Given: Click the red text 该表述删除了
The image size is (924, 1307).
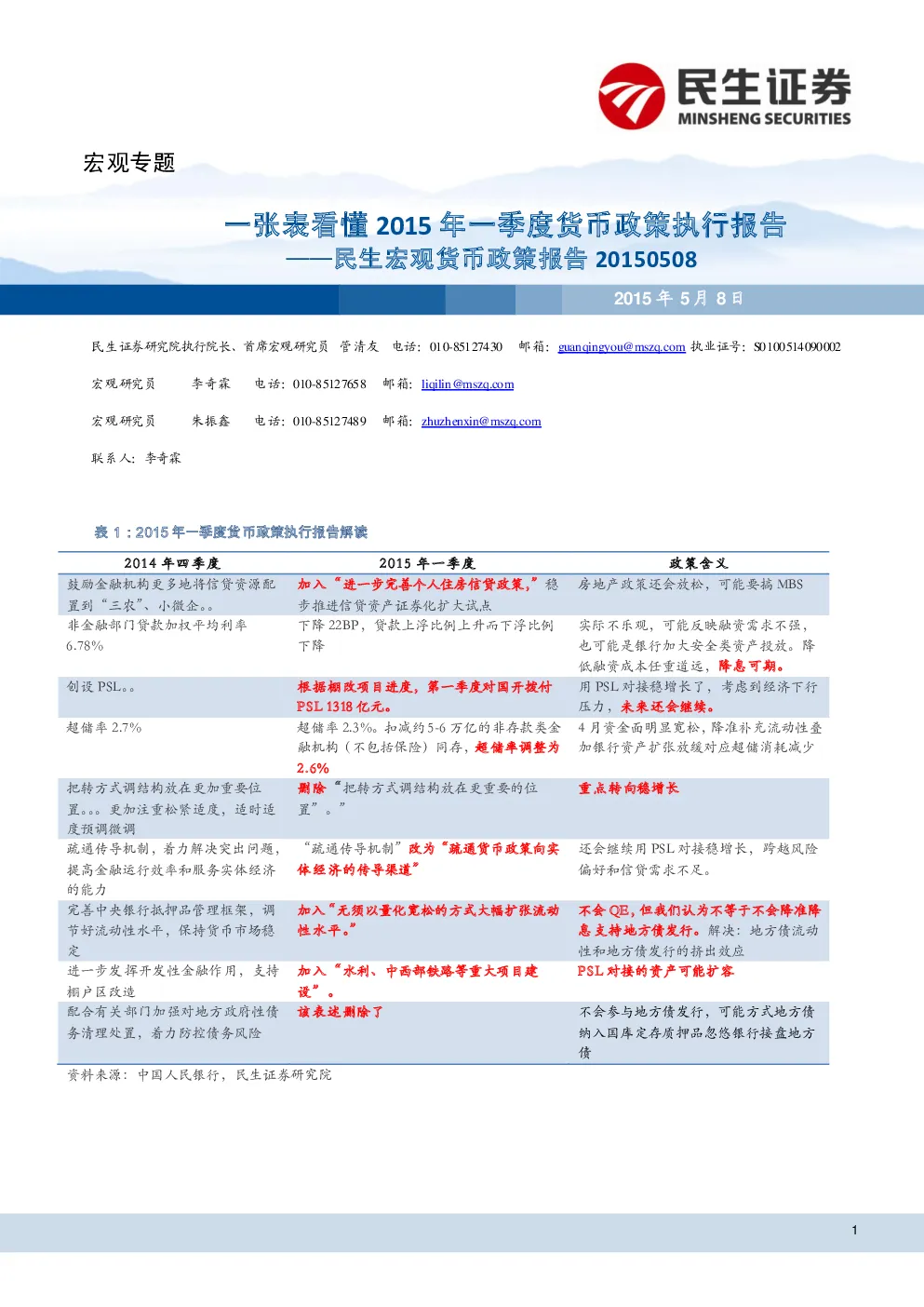Looking at the screenshot, I should (341, 1012).
